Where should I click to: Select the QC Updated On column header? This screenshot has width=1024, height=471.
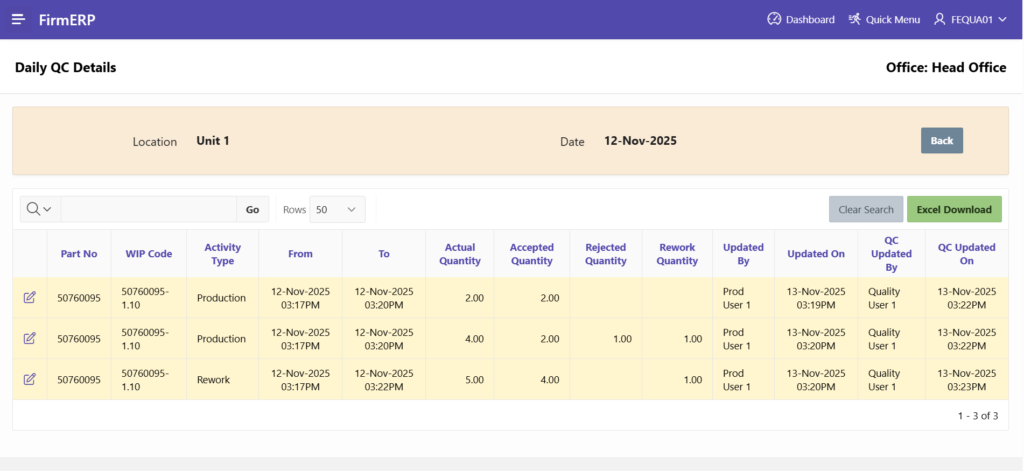pos(966,254)
